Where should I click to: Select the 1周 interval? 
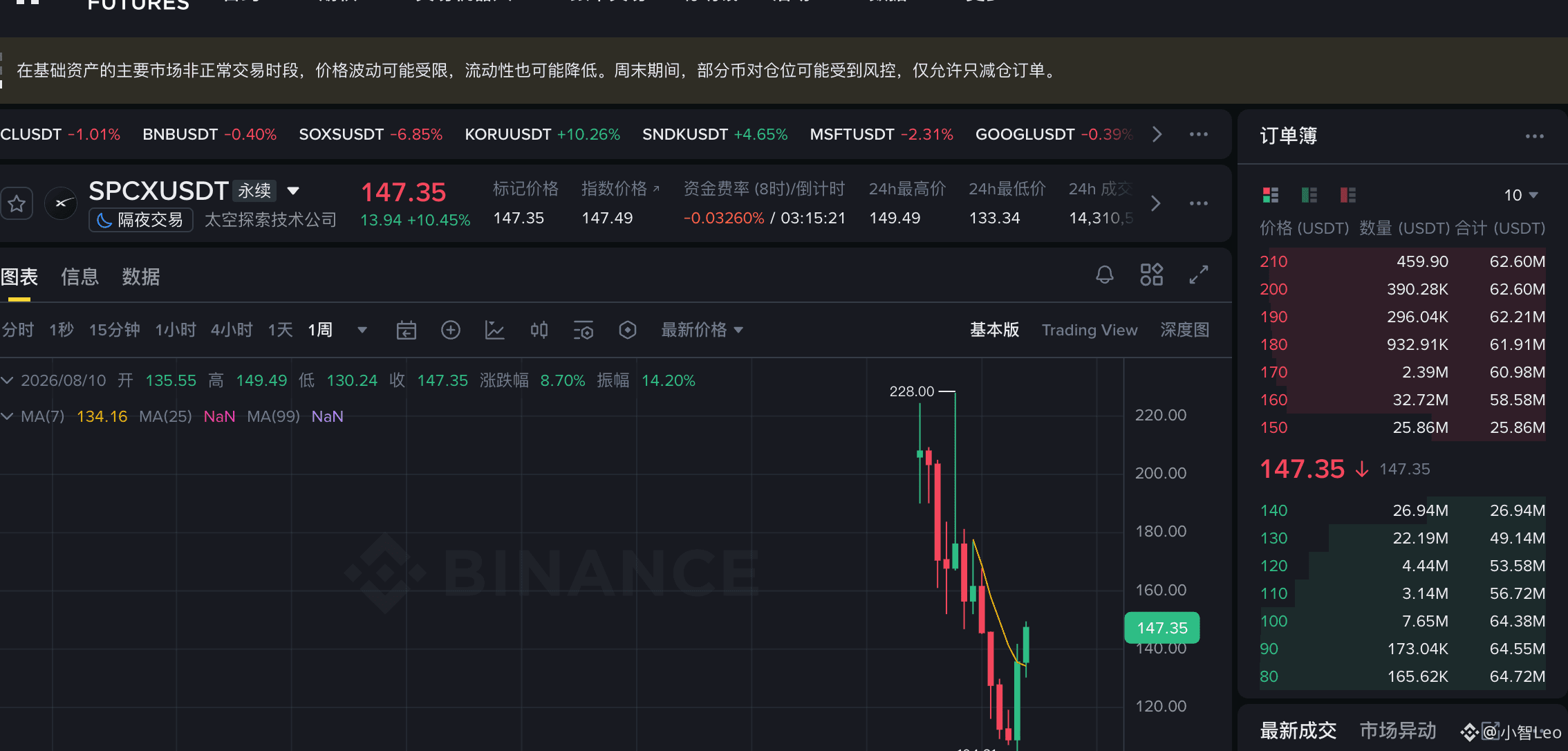[320, 330]
